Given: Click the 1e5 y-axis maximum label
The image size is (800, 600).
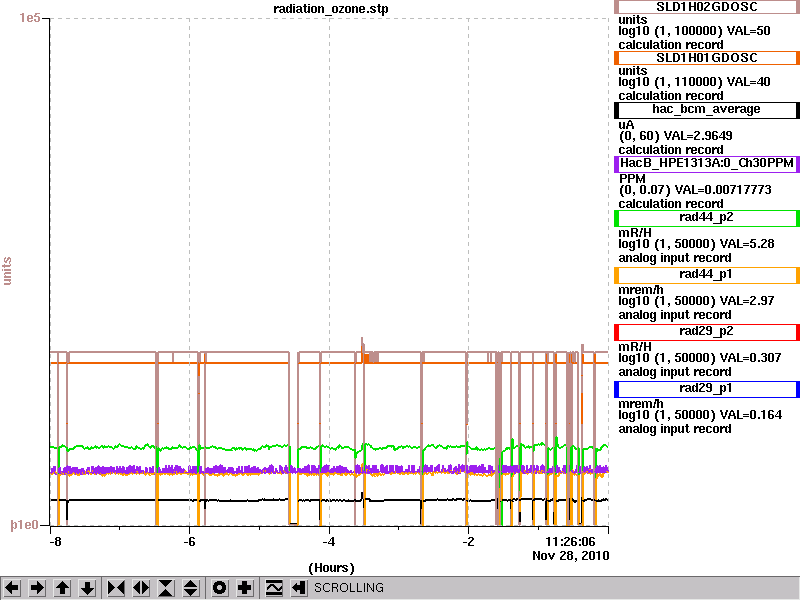Looking at the screenshot, I should [x=30, y=18].
